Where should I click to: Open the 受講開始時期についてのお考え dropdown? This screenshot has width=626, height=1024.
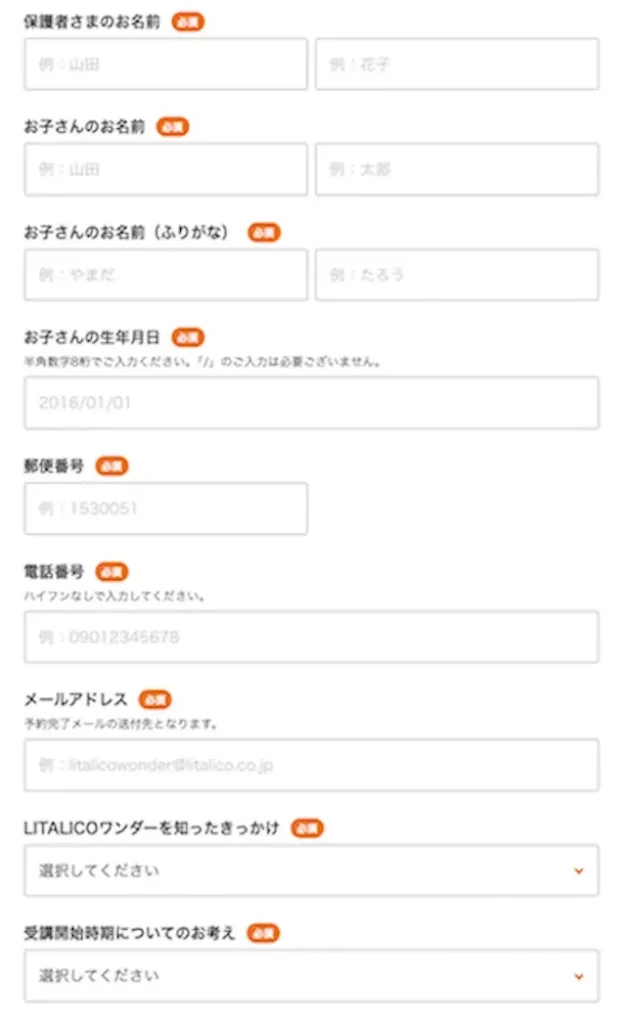click(x=311, y=976)
